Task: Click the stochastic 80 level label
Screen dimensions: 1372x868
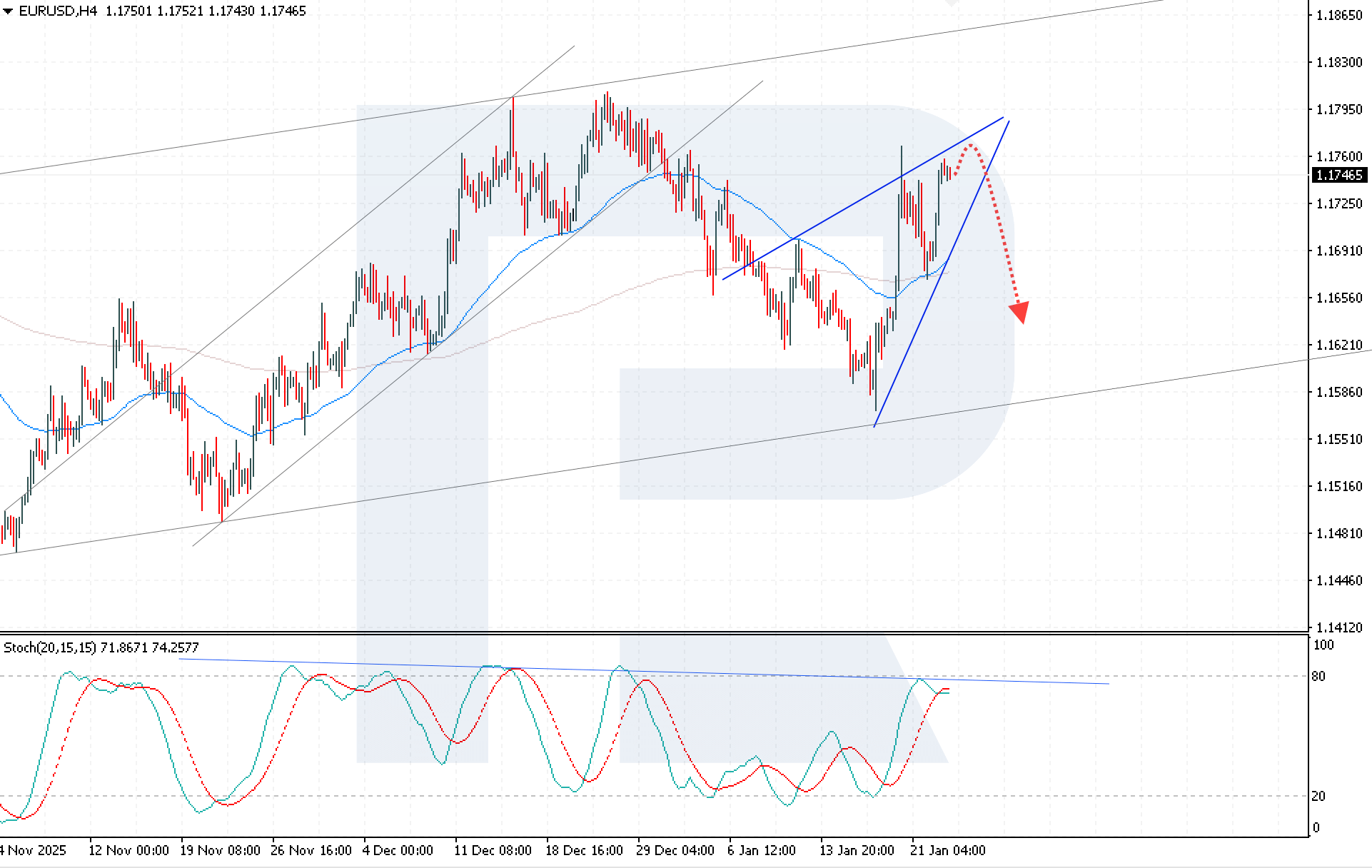Action: point(1318,676)
